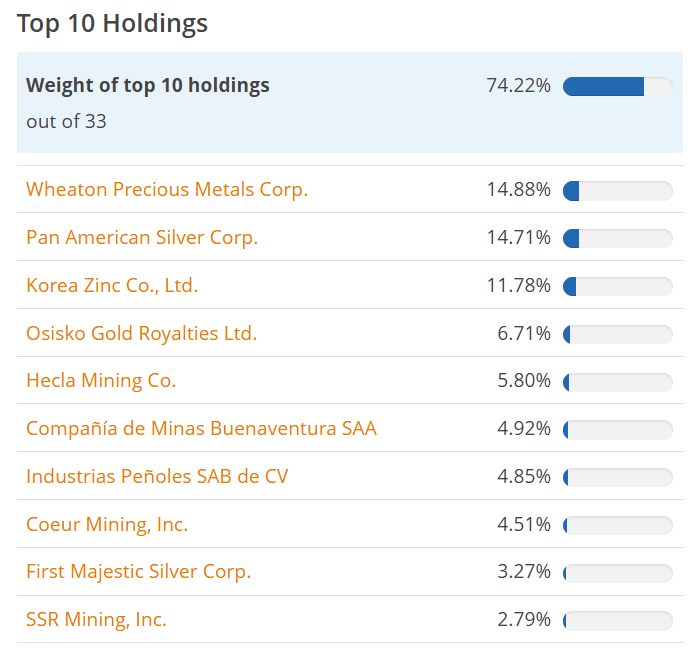Open Wheaton Precious Metals Corp. link
The height and width of the screenshot is (651, 688).
pyautogui.click(x=166, y=189)
